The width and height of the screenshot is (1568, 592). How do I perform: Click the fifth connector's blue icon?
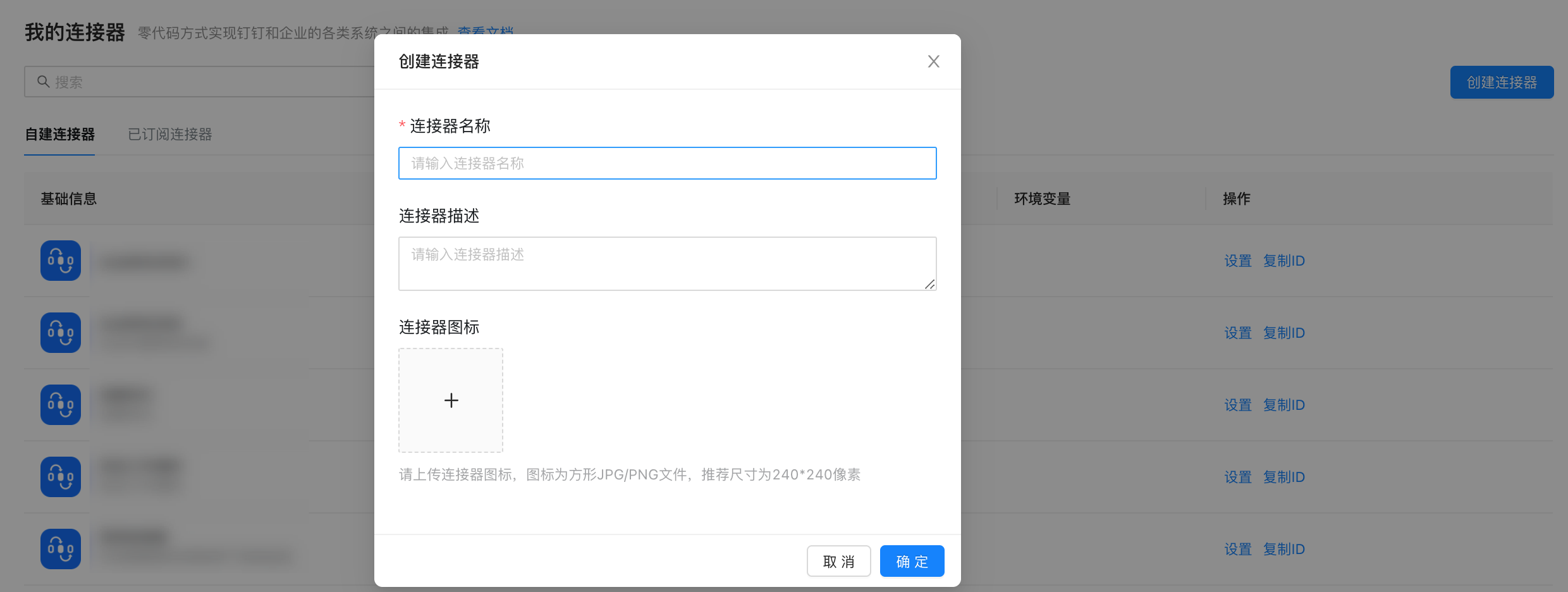[61, 549]
